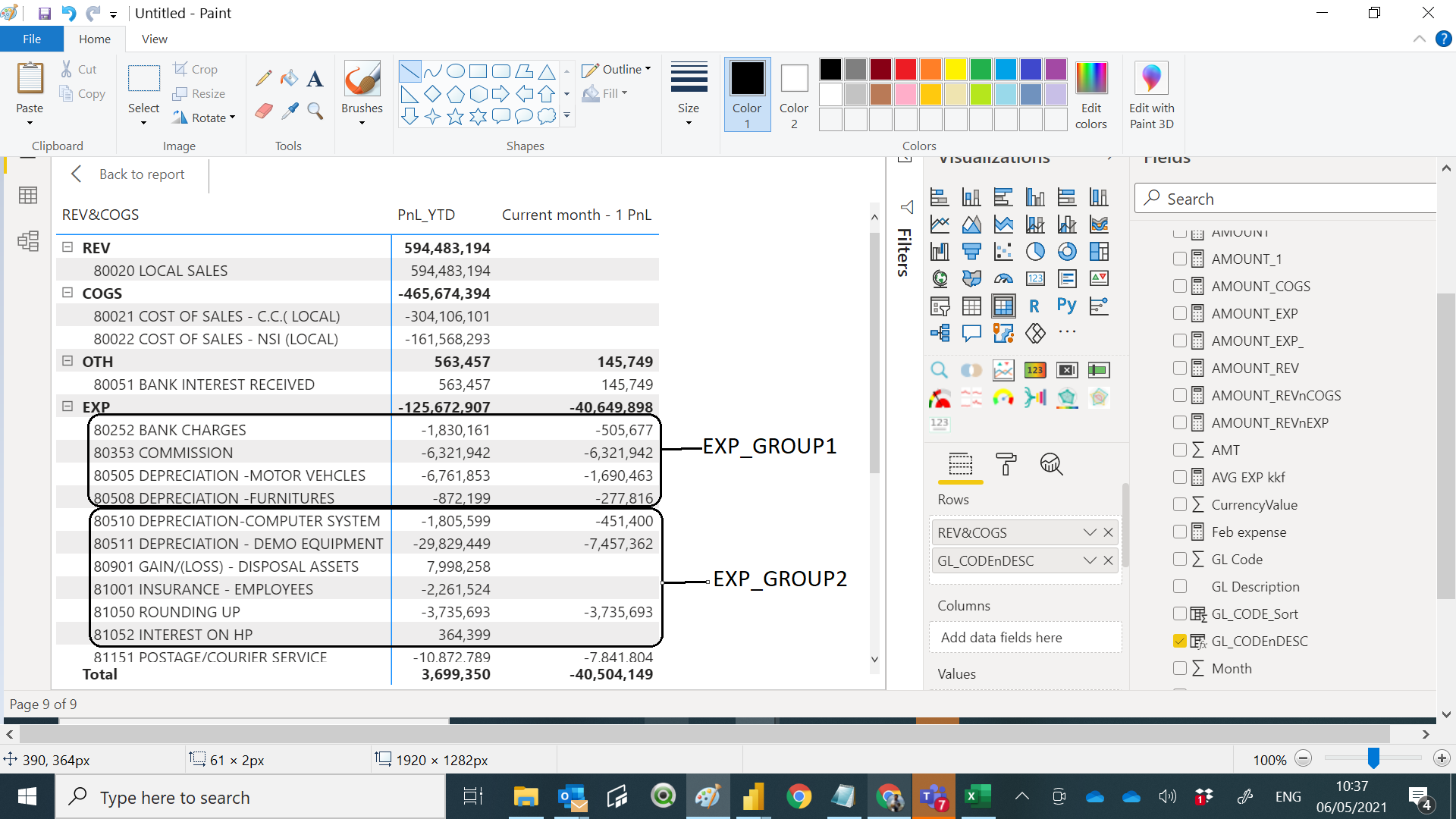
Task: Click the zoom slider handle
Action: tap(1373, 758)
